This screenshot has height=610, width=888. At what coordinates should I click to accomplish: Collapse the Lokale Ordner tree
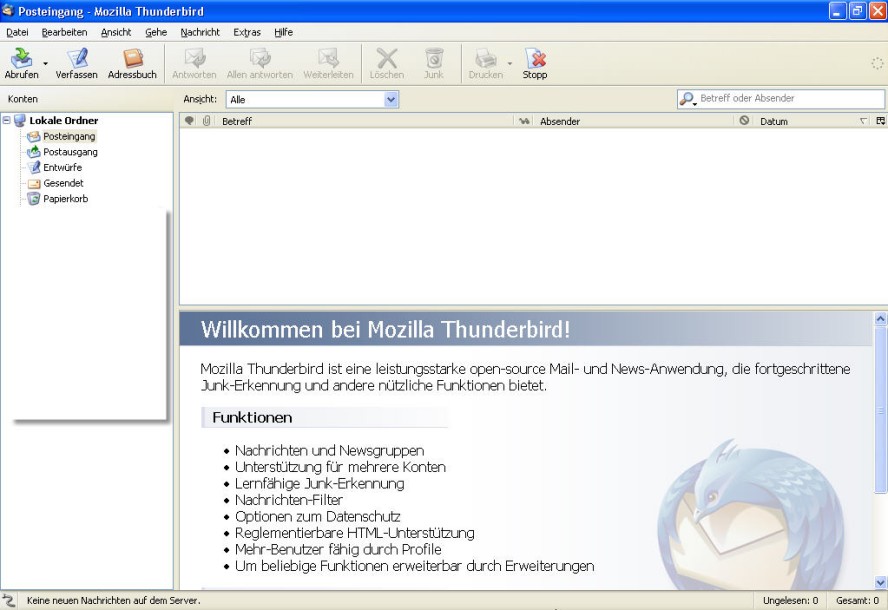point(7,120)
